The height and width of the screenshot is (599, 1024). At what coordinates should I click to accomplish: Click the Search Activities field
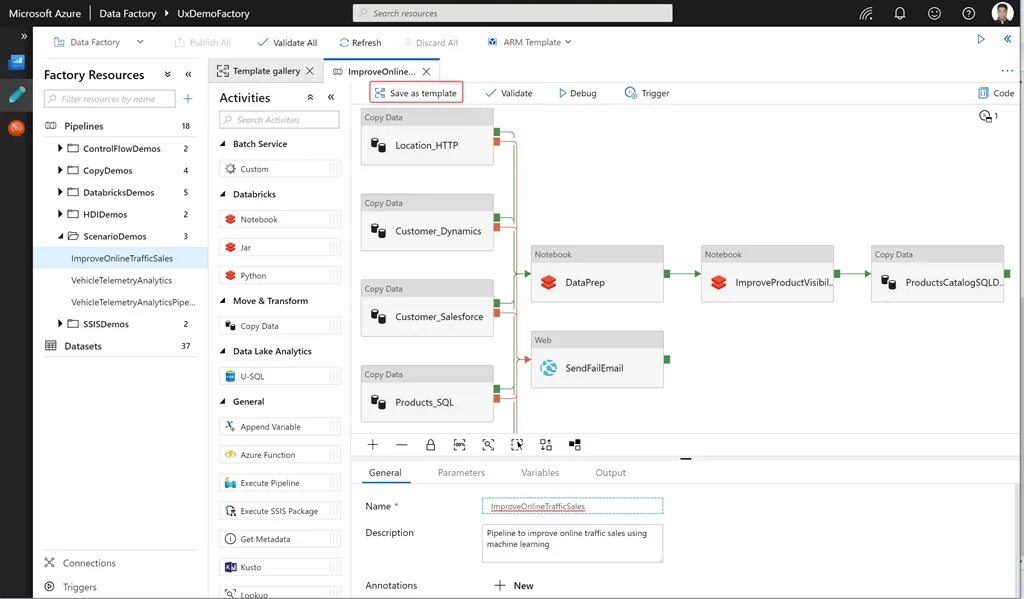point(280,120)
